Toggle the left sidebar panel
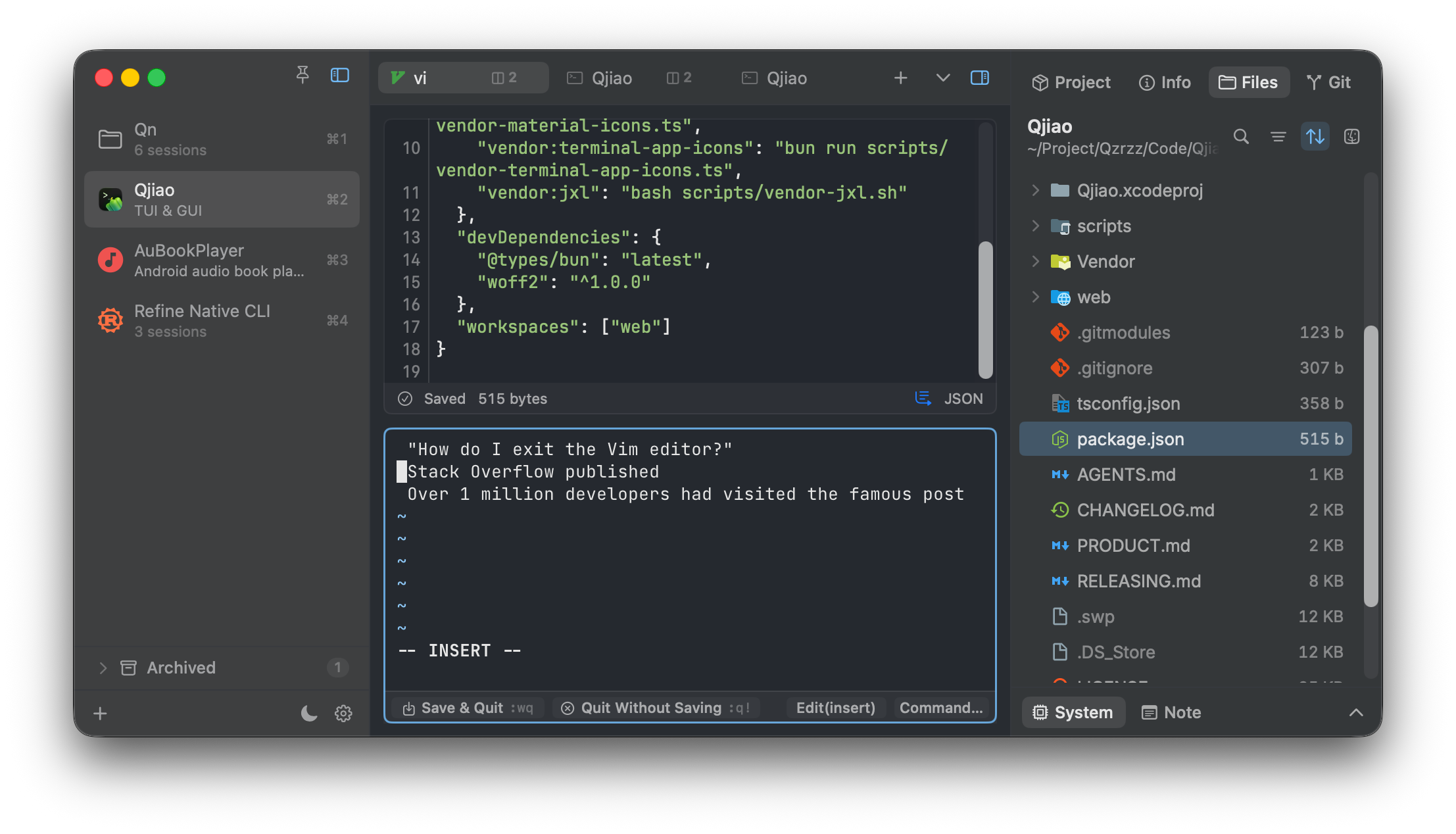The image size is (1456, 834). (339, 76)
